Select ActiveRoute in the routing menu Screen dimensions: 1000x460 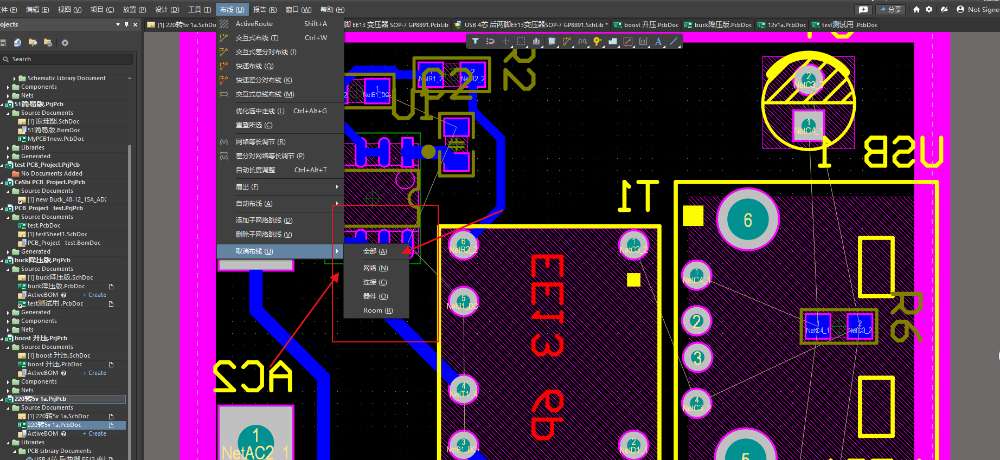pos(280,24)
